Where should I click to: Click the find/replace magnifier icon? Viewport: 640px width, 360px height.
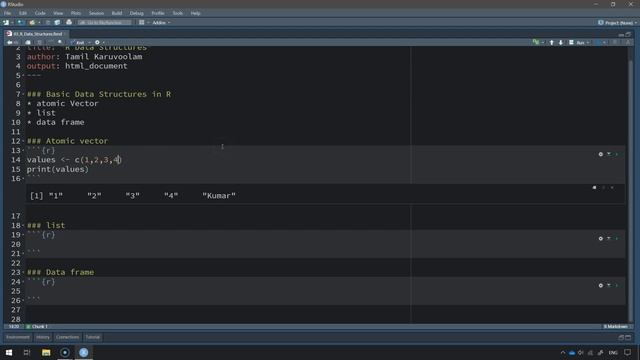60,42
